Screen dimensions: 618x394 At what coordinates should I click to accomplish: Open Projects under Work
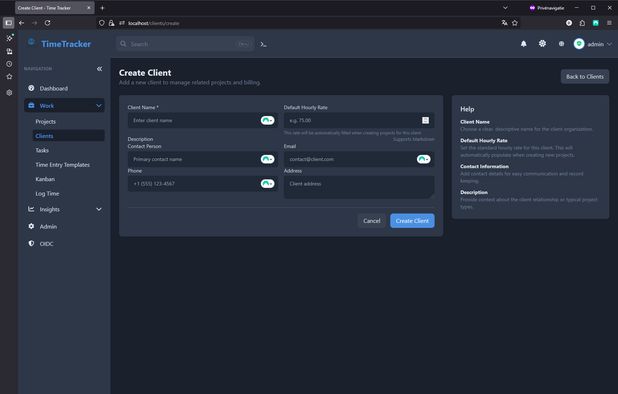coord(45,121)
